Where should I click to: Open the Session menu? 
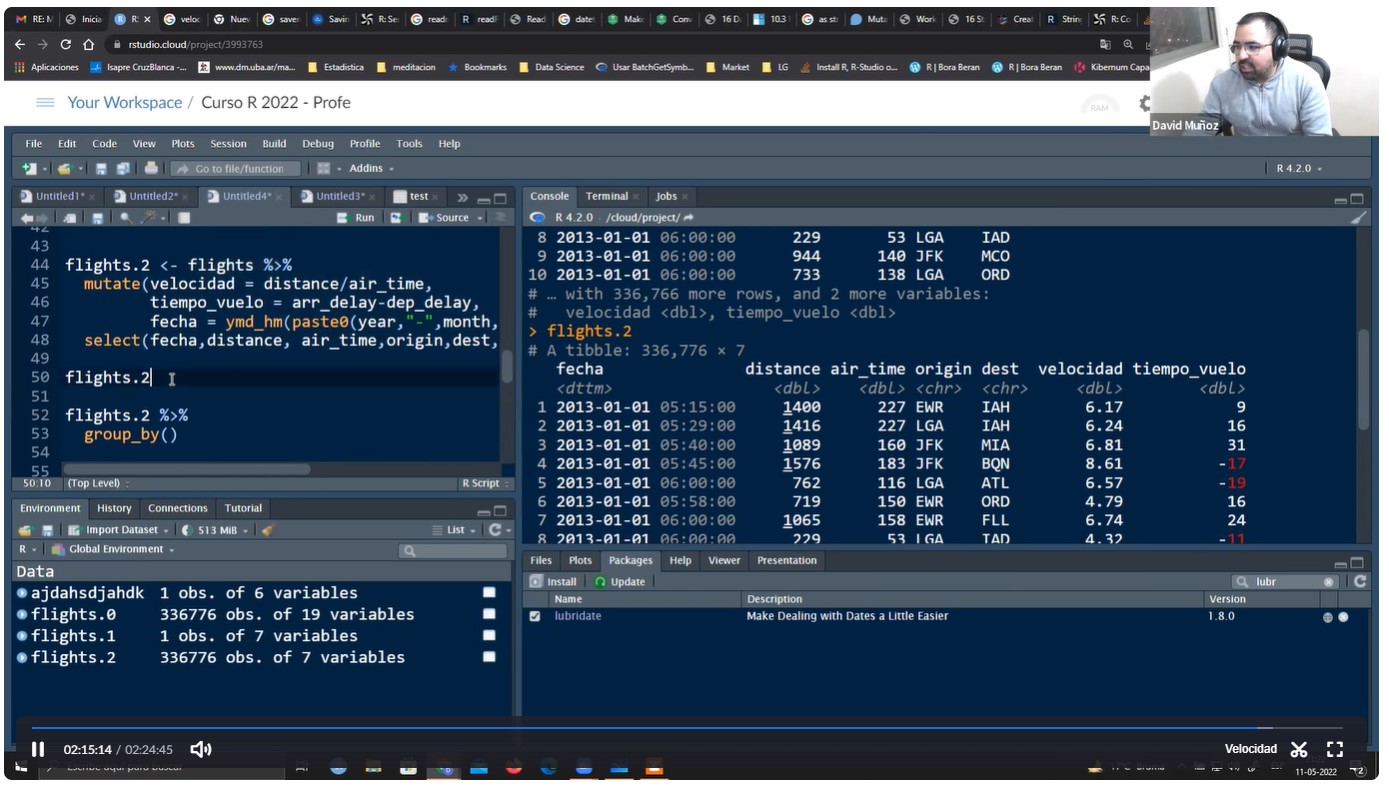click(228, 144)
